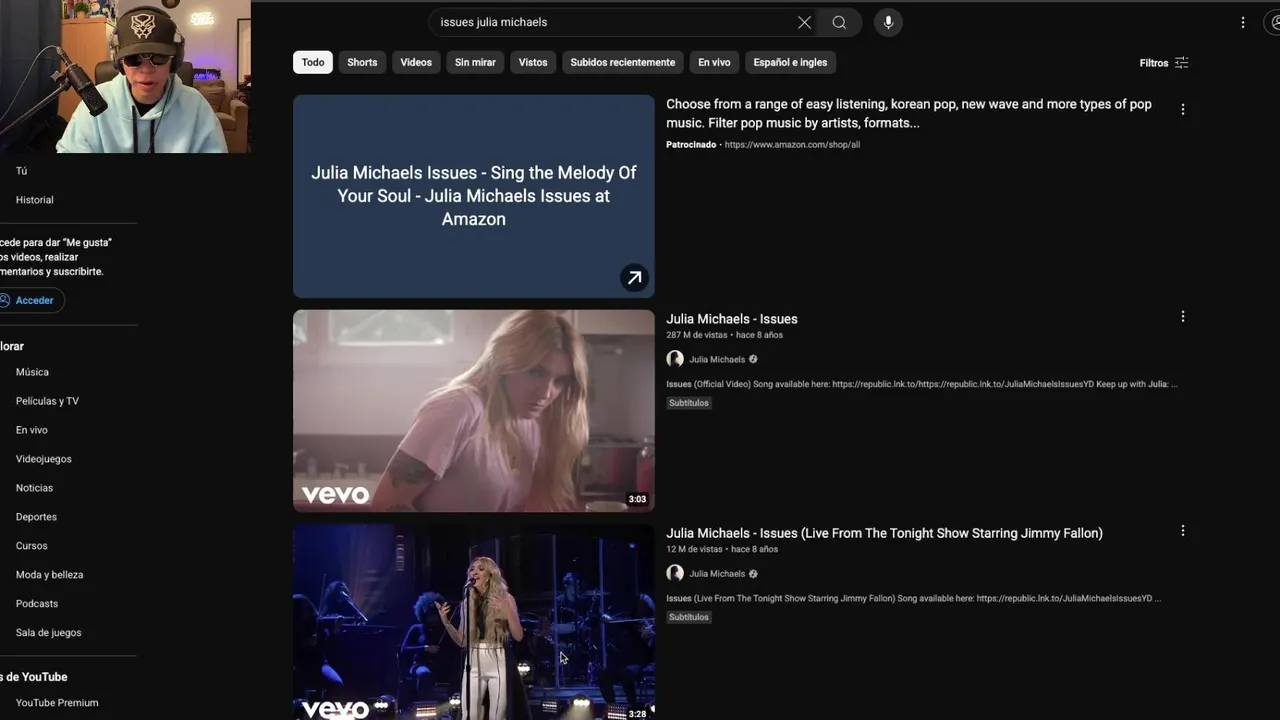
Task: Click the Acceder sign-in button
Action: (x=30, y=300)
